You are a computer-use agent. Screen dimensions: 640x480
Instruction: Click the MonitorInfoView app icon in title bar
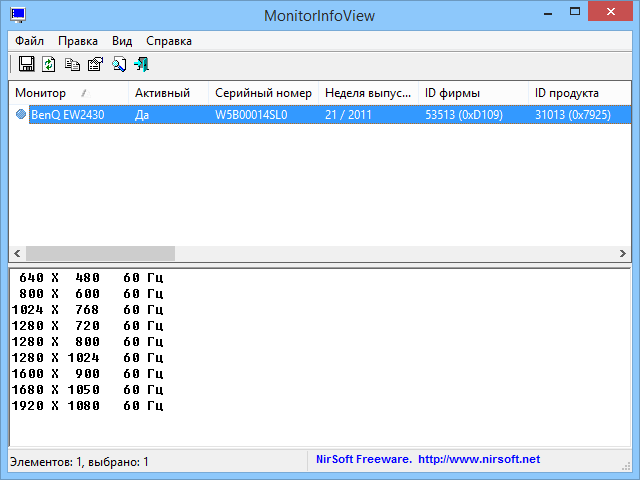18,15
